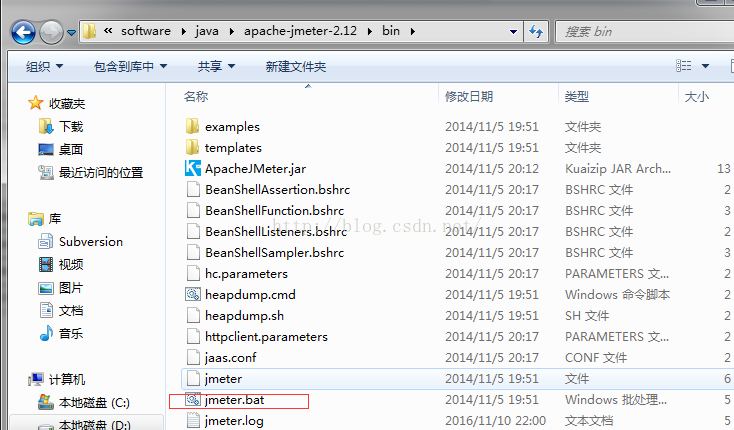Select the jaas.conf file icon
The width and height of the screenshot is (734, 430).
pyautogui.click(x=193, y=357)
